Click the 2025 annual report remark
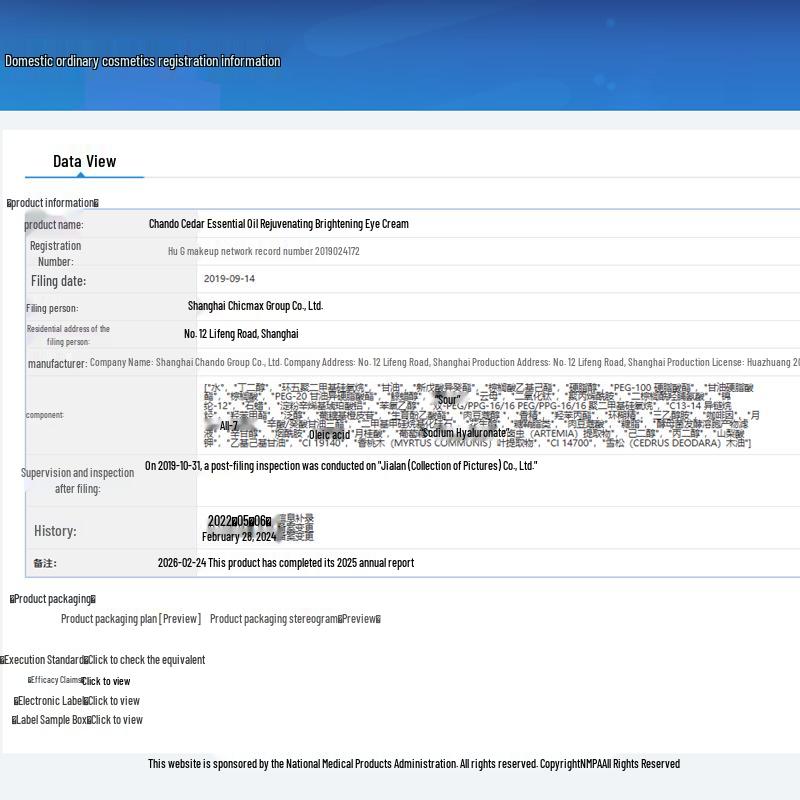 [286, 563]
